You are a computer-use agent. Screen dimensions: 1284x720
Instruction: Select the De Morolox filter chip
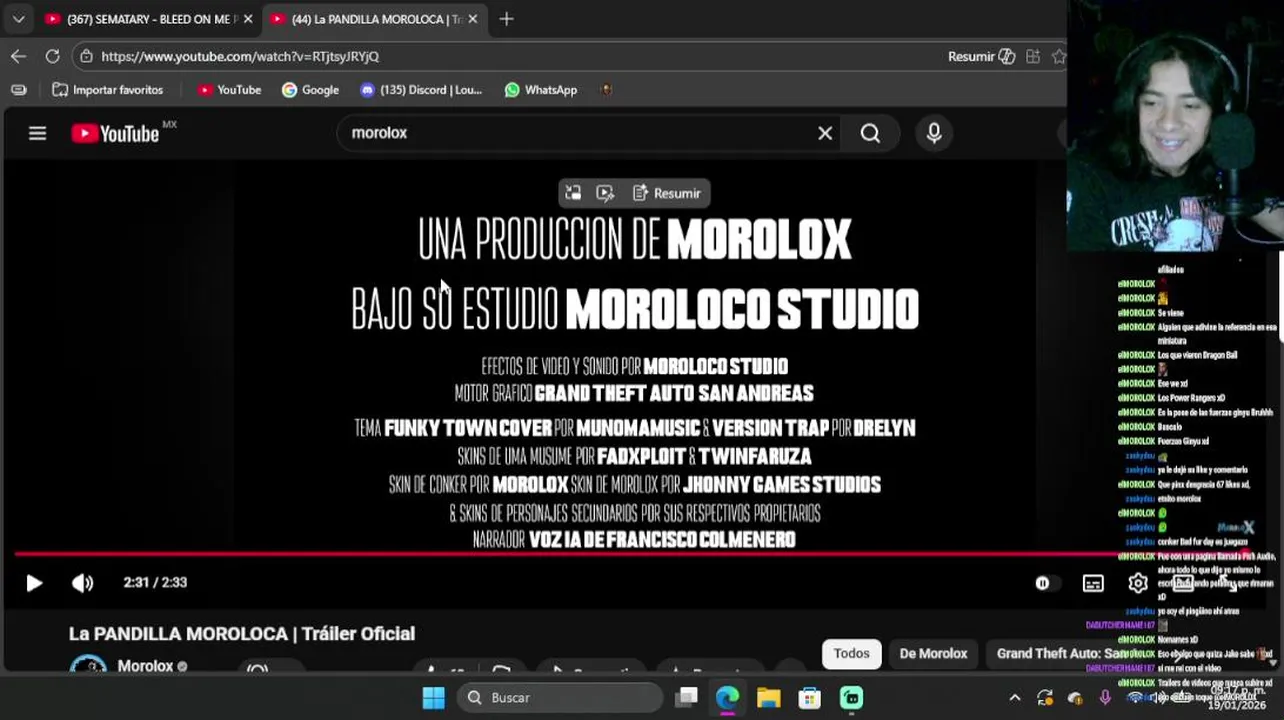tap(933, 654)
